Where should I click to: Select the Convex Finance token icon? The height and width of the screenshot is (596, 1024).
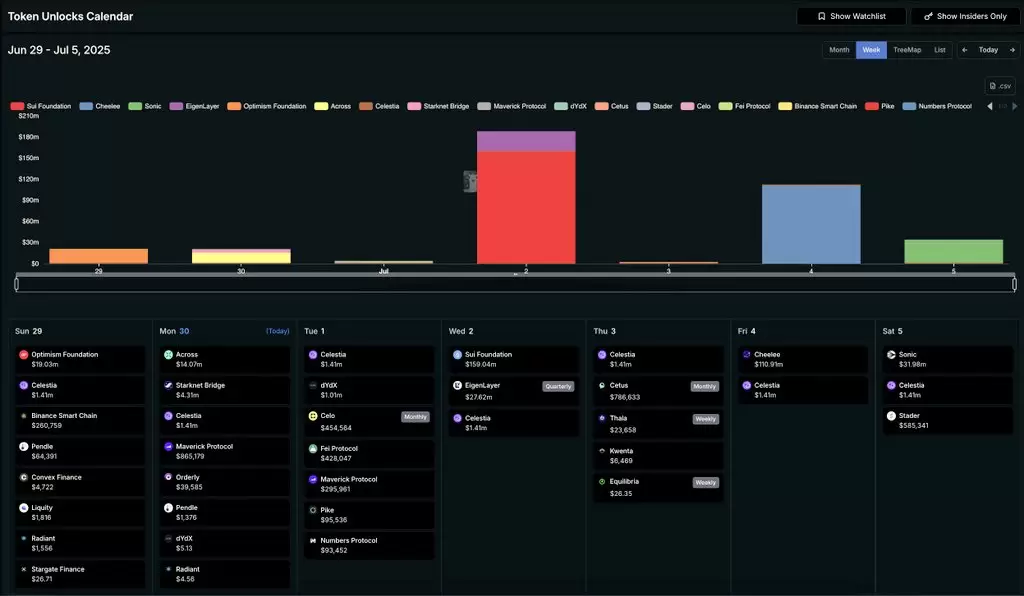[24, 477]
